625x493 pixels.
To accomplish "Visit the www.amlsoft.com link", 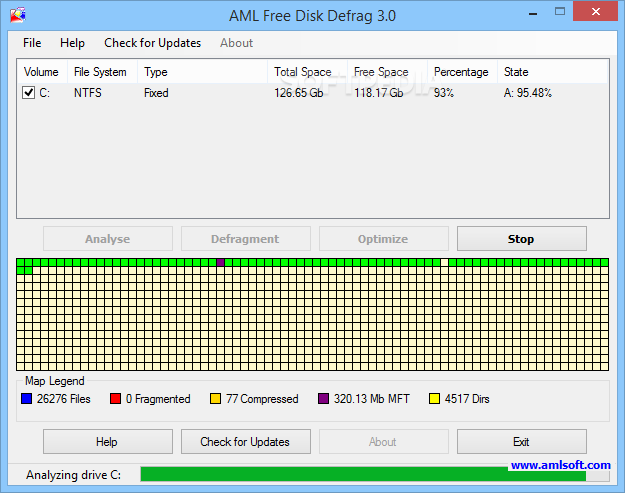I will pos(560,465).
